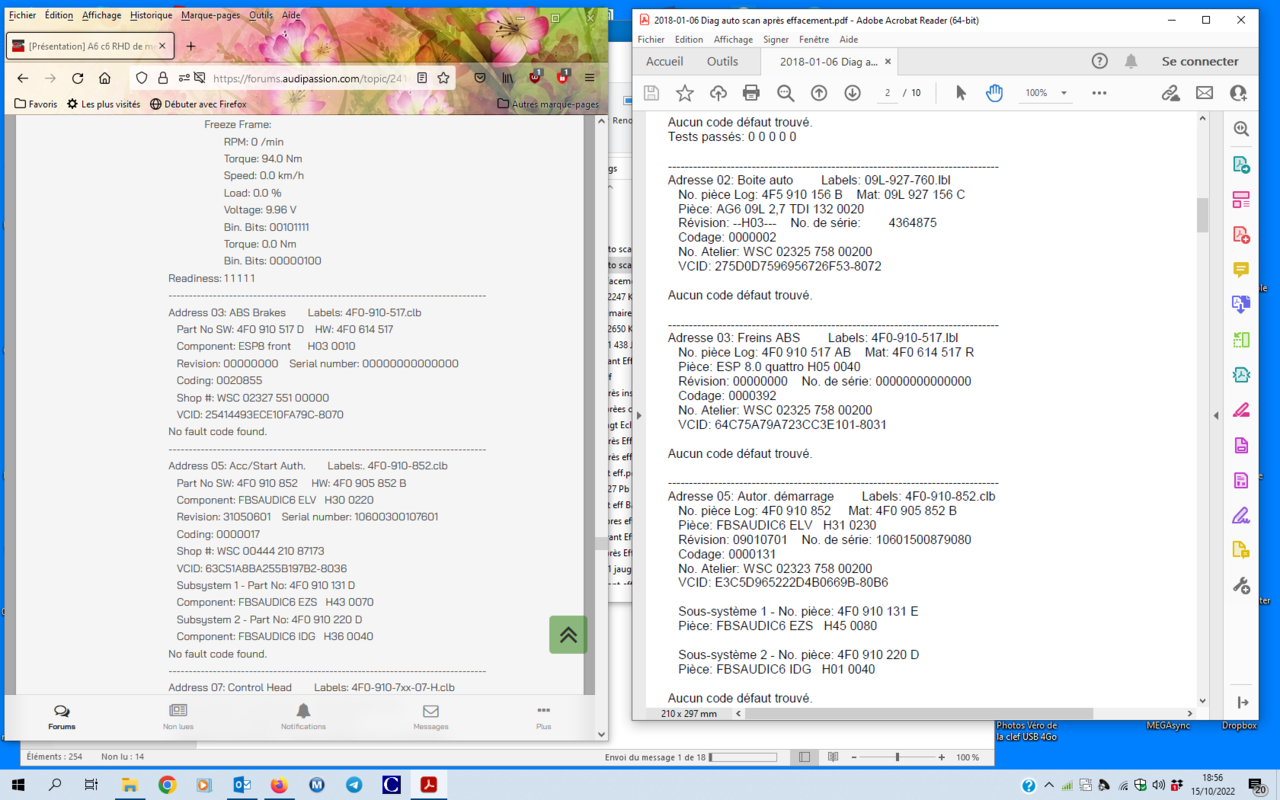1280x800 pixels.
Task: Select the Hand pan tool in Acrobat
Action: [x=994, y=93]
